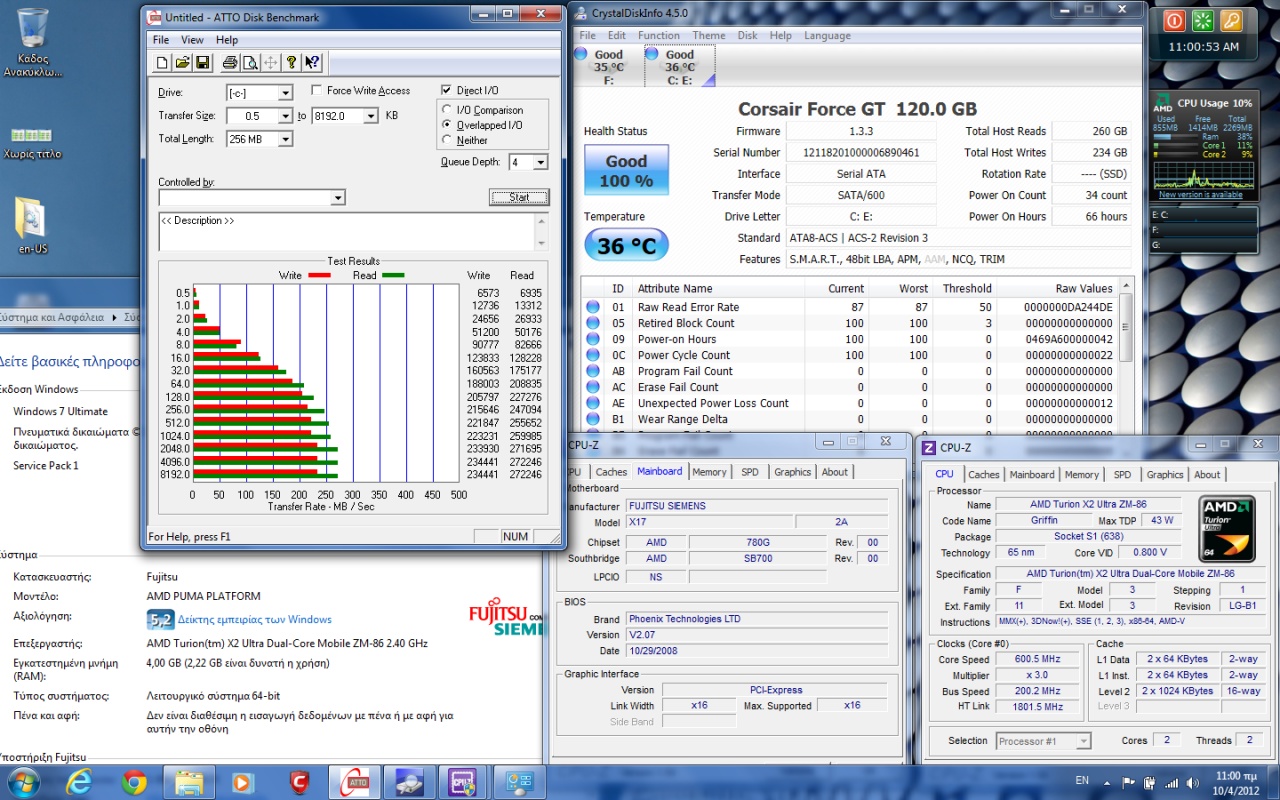
Task: Open the Controlled by dropdown
Action: coord(337,198)
